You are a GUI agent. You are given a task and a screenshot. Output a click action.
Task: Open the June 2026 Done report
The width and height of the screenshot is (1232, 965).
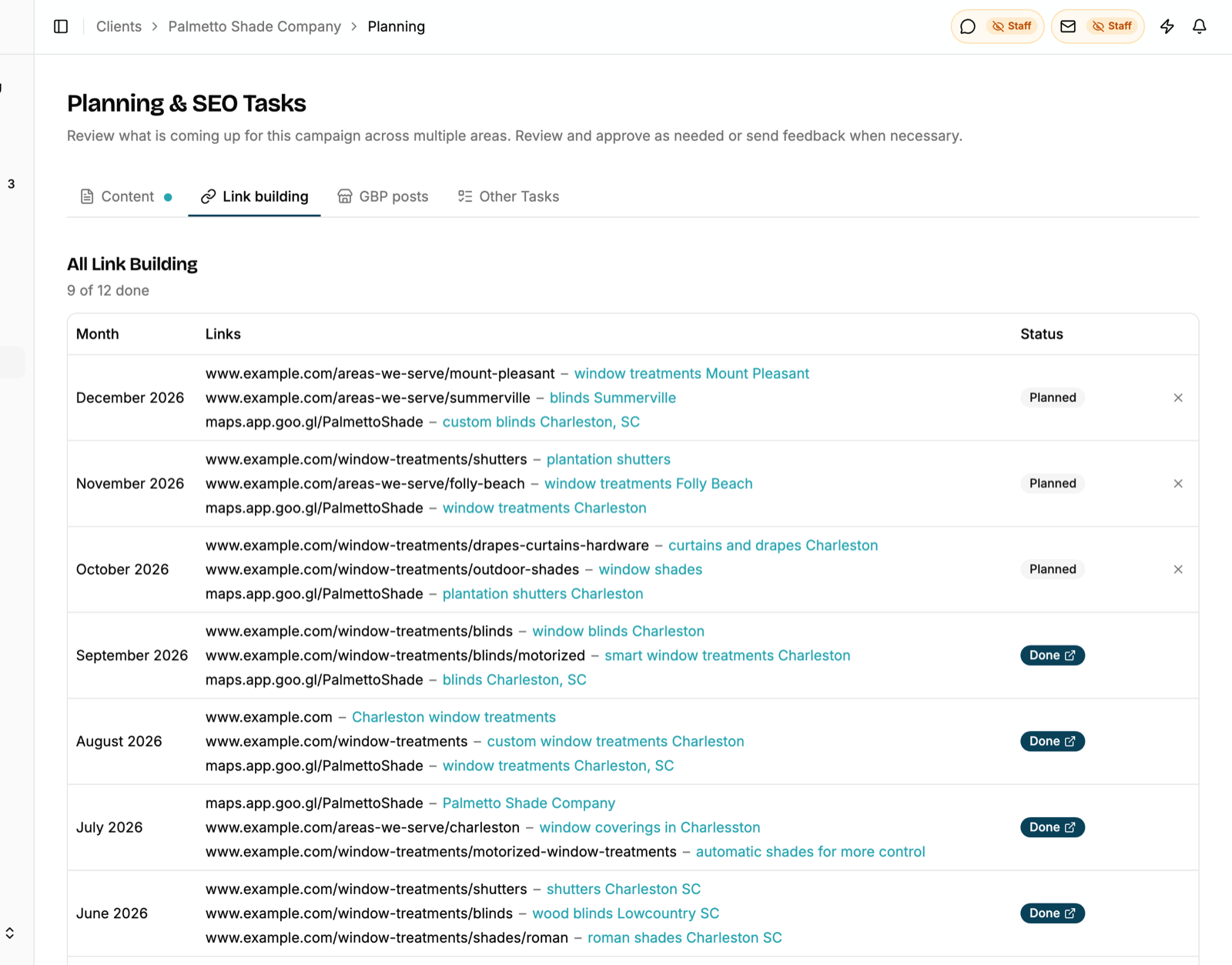coord(1053,913)
